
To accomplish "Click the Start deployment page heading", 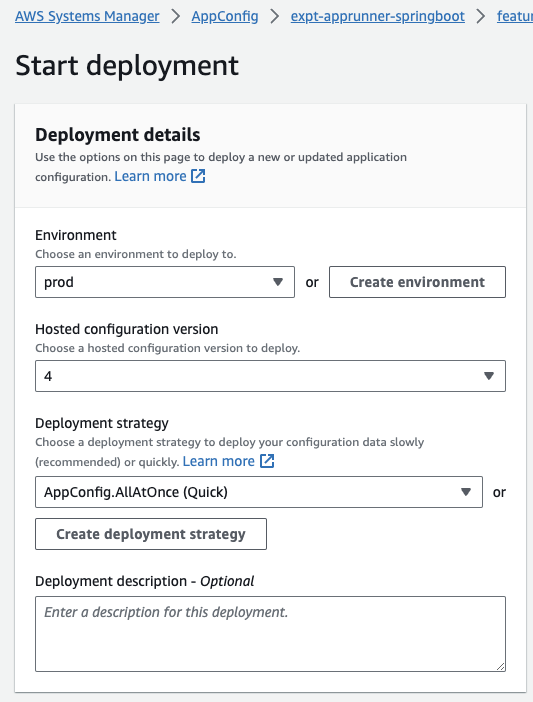I will (x=127, y=65).
